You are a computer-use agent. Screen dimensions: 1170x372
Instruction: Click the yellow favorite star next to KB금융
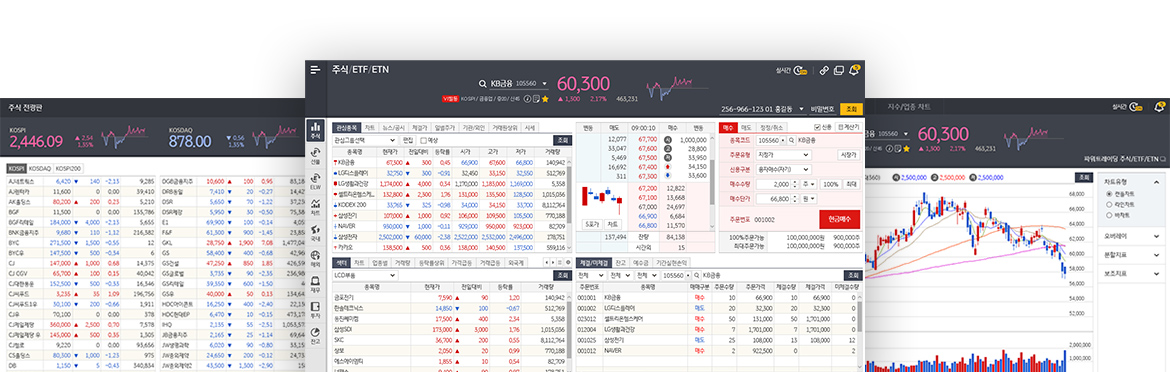point(545,98)
